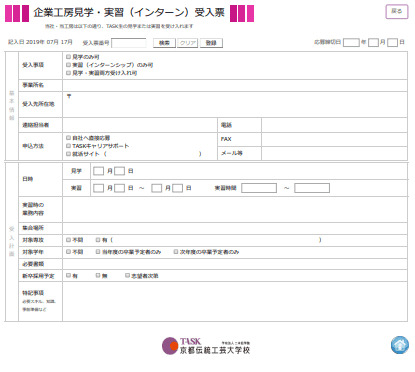Click the 実習時間 start time field
Image resolution: width=415 pixels, height=372 pixels.
pos(259,188)
